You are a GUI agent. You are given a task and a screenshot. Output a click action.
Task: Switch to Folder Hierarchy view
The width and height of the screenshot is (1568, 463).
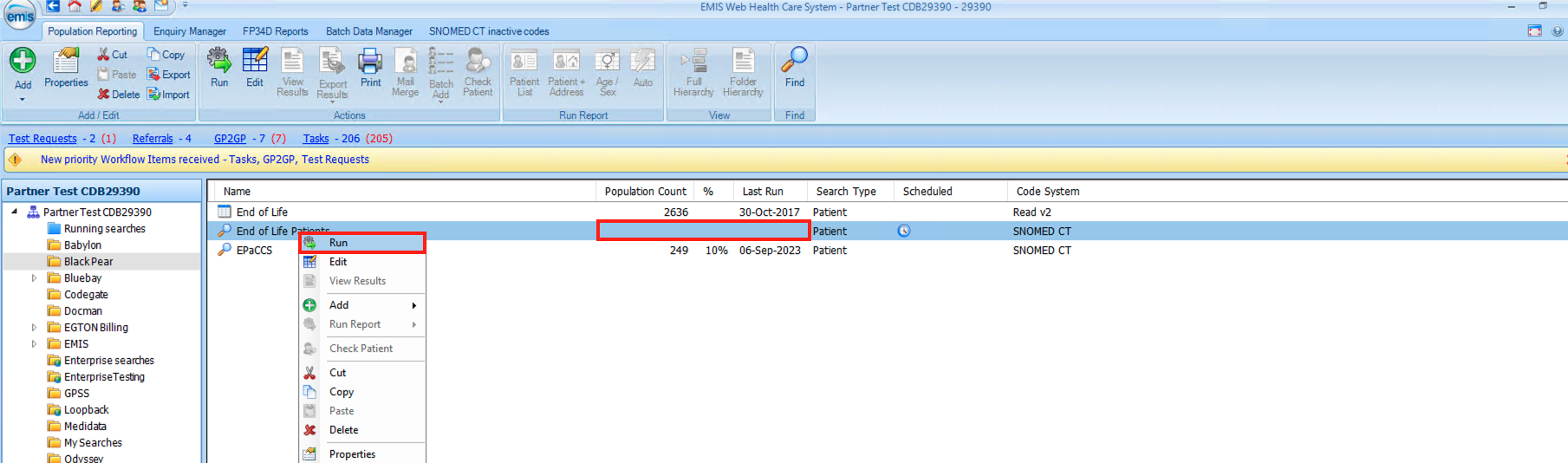(x=743, y=72)
